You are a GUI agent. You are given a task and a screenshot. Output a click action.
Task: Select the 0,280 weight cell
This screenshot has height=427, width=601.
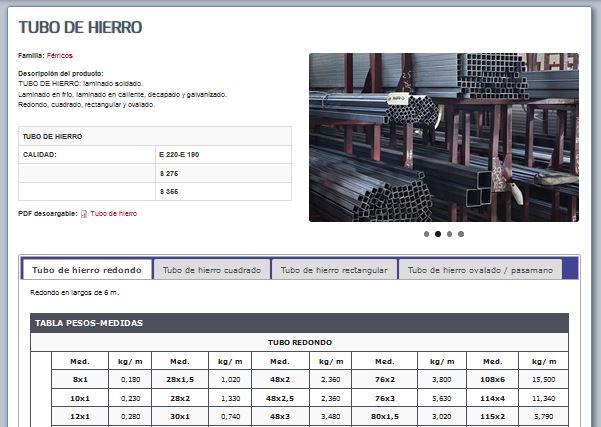pos(130,417)
